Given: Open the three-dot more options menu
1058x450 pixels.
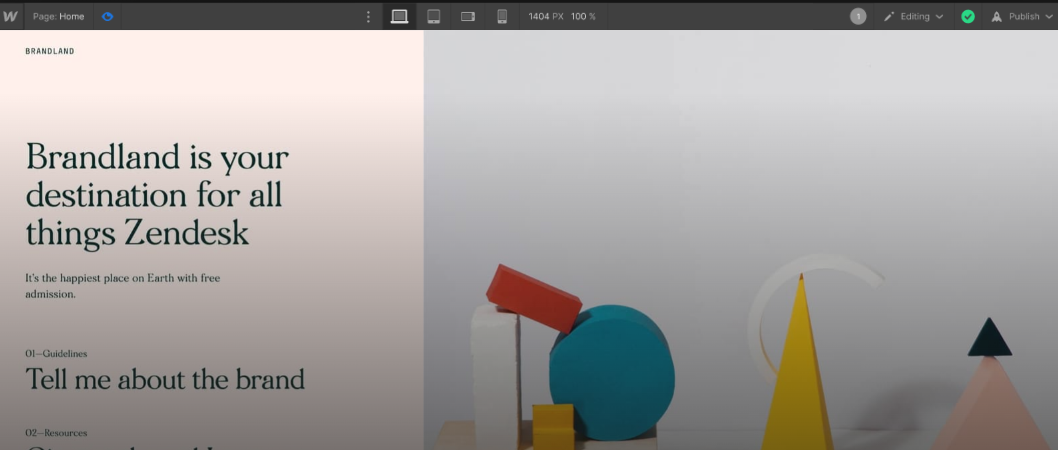Looking at the screenshot, I should 368,16.
